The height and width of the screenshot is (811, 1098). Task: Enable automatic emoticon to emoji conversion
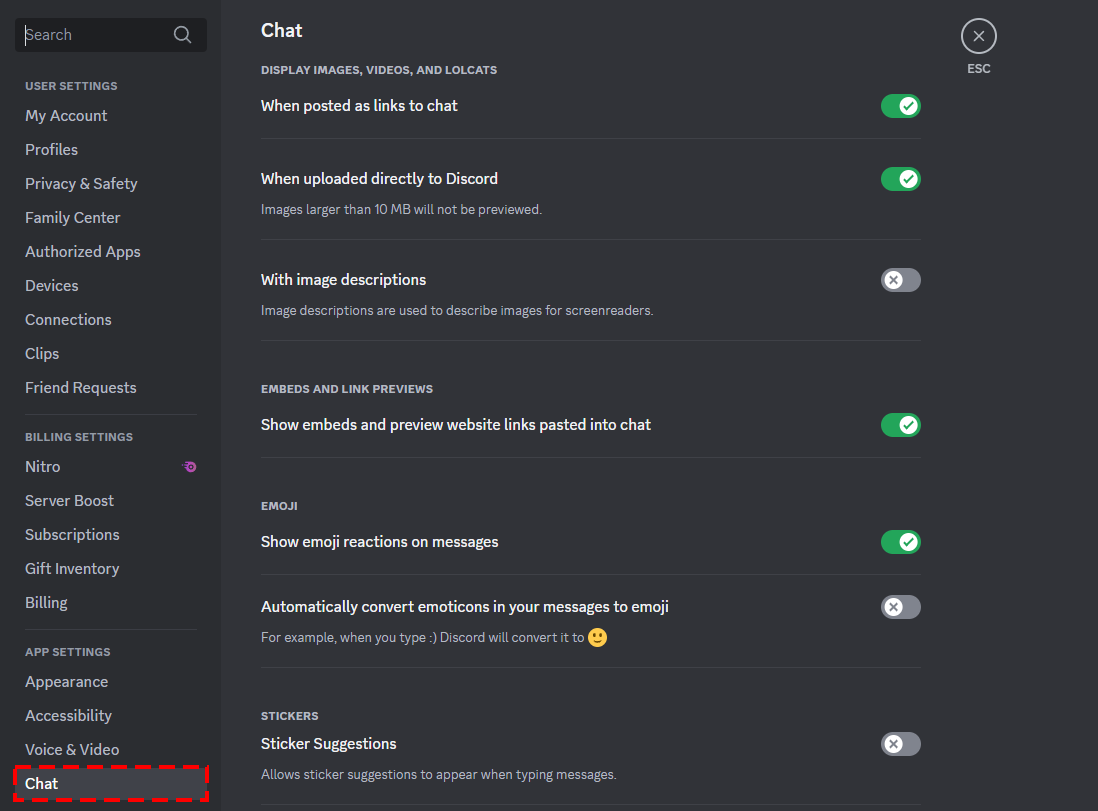click(x=901, y=607)
